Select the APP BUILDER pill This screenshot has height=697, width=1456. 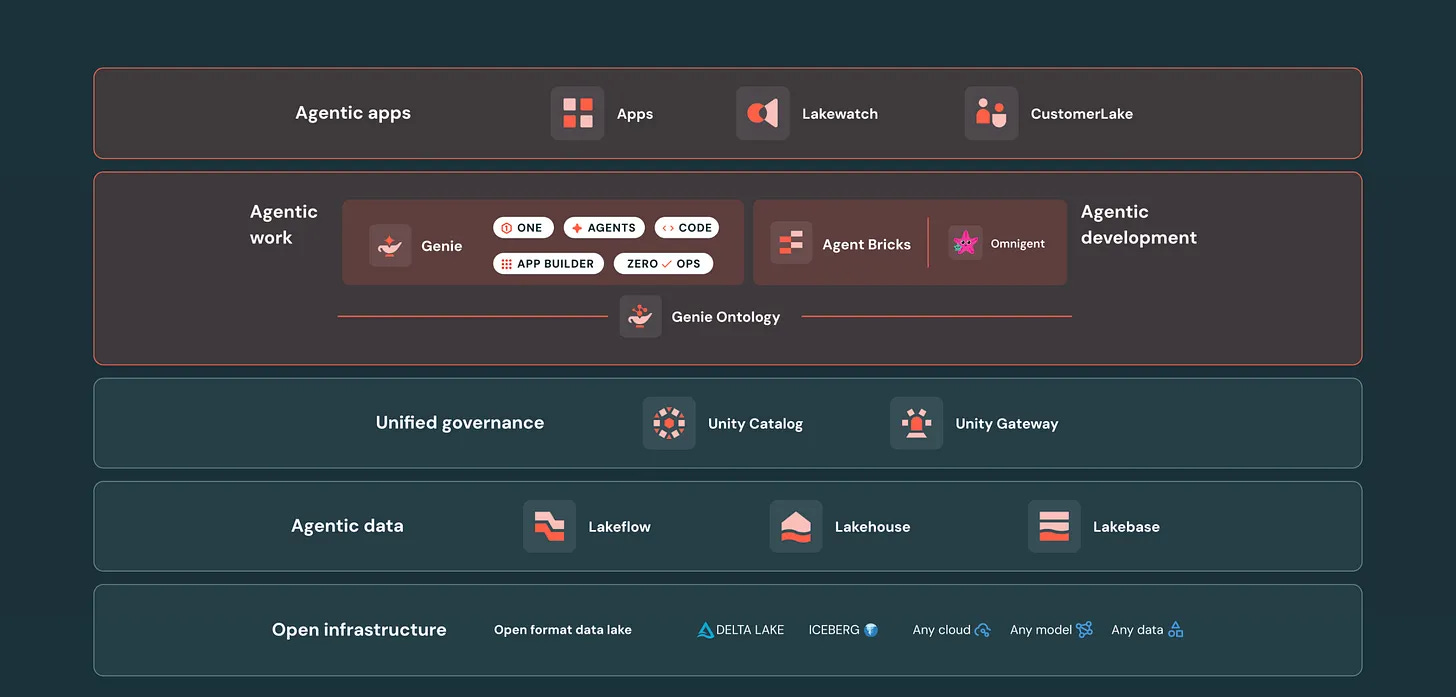(x=548, y=264)
